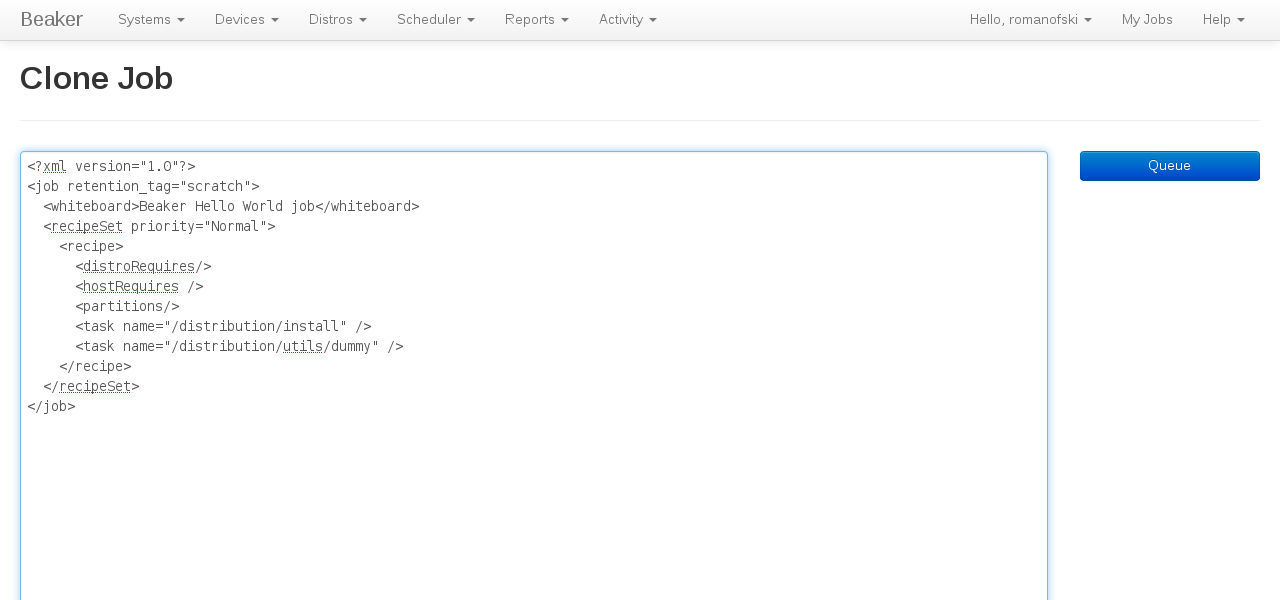The height and width of the screenshot is (600, 1280).
Task: Open the Distros dropdown
Action: tap(338, 19)
